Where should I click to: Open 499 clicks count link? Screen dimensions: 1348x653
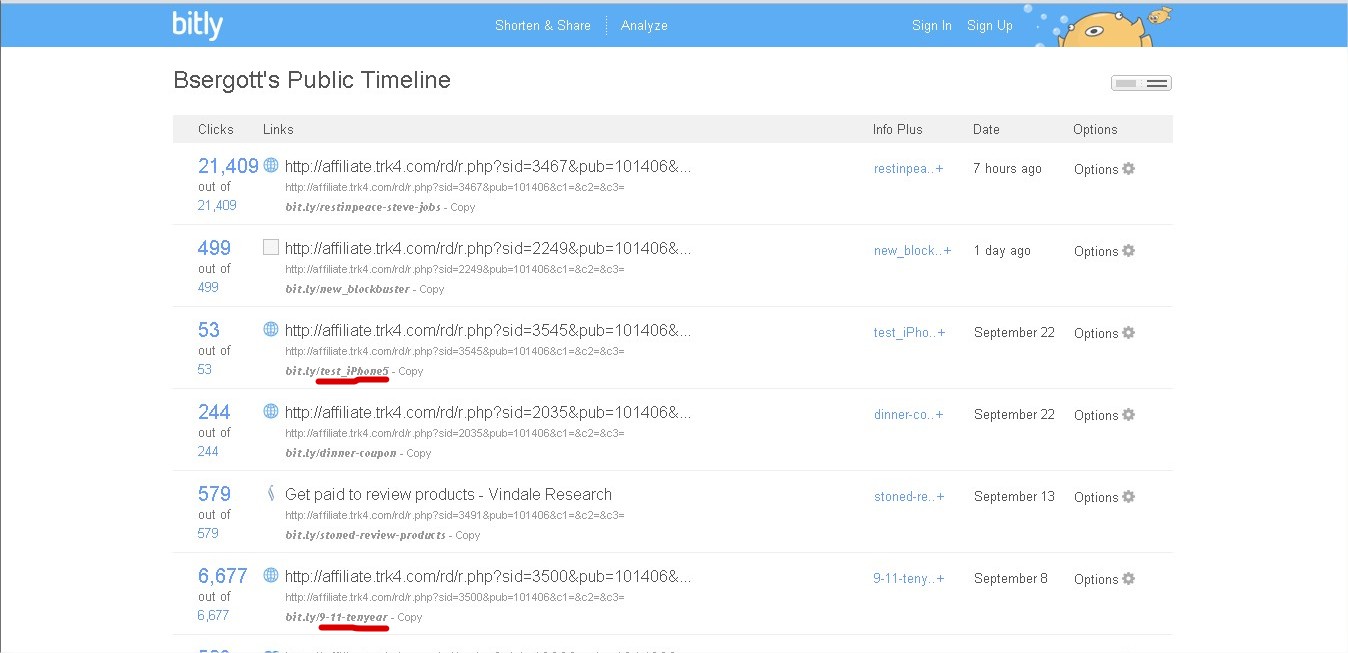[214, 248]
